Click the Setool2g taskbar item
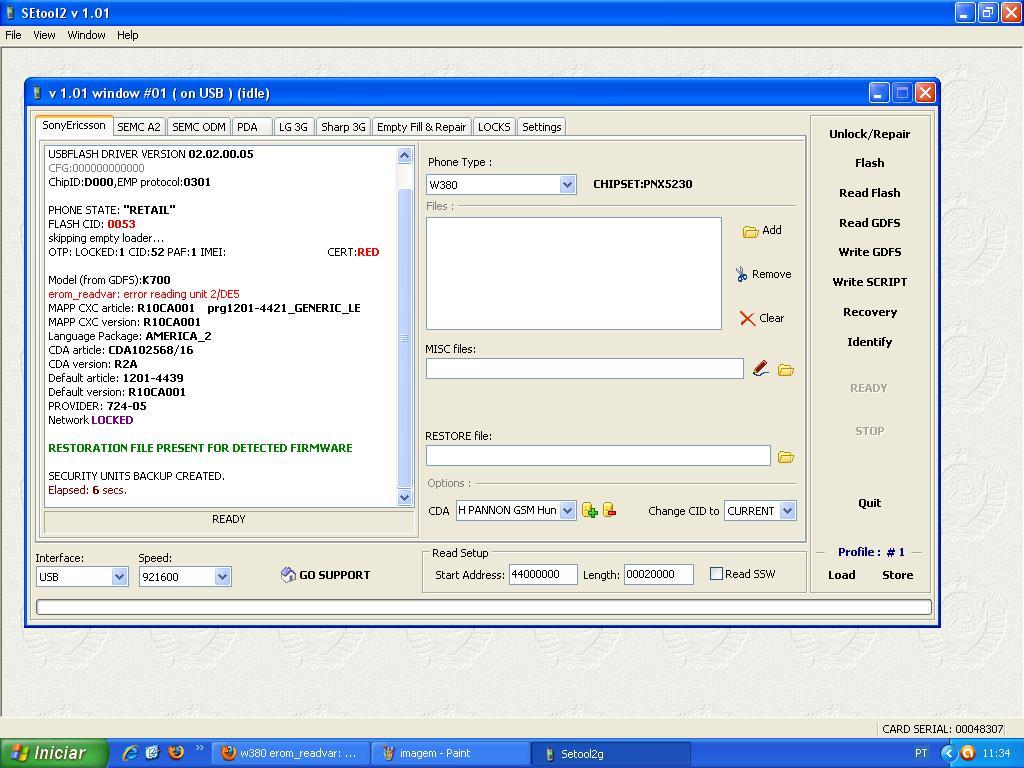This screenshot has height=768, width=1024. [610, 754]
